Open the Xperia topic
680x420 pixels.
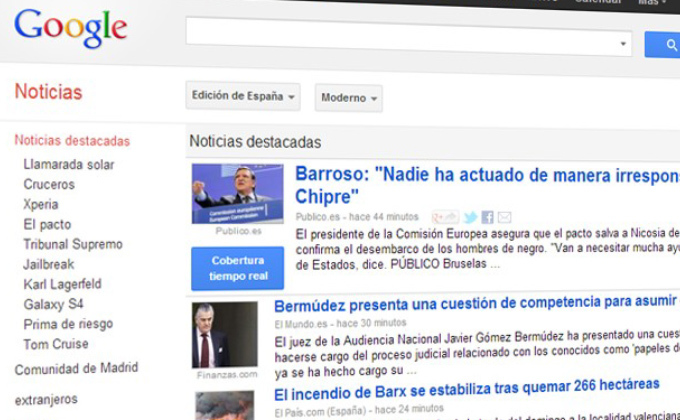point(41,204)
